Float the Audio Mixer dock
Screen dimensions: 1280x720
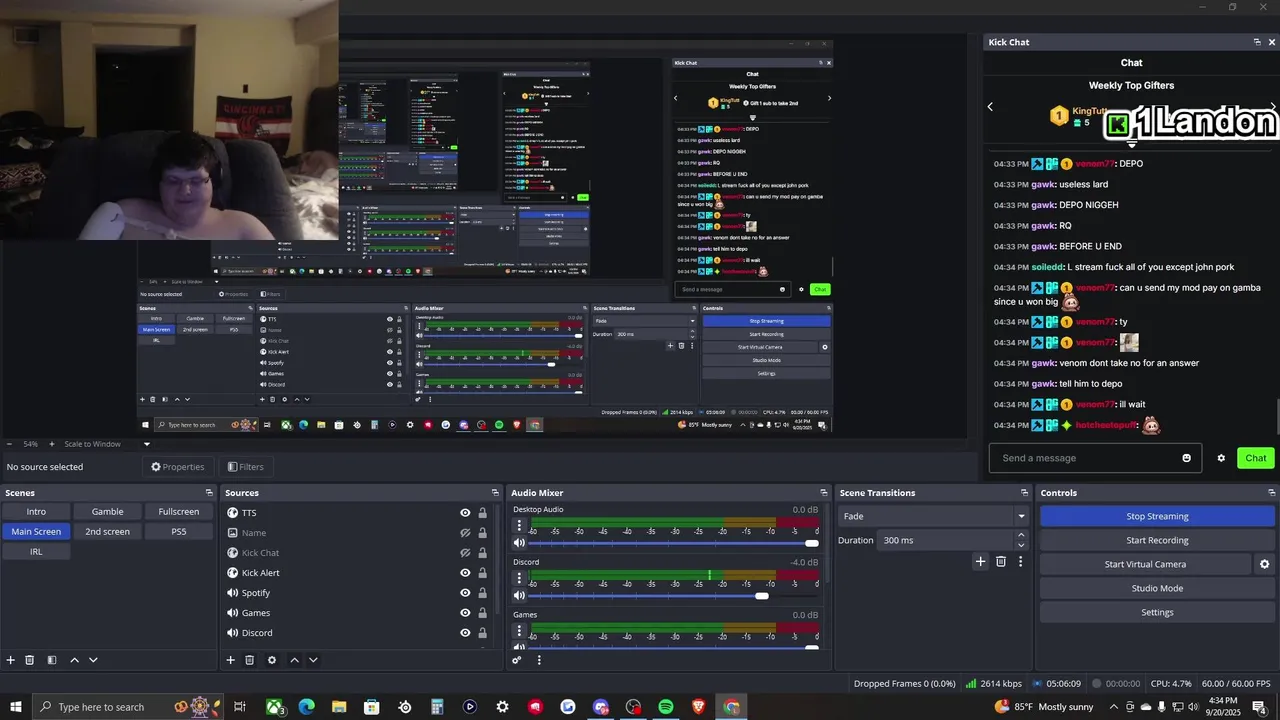point(824,493)
